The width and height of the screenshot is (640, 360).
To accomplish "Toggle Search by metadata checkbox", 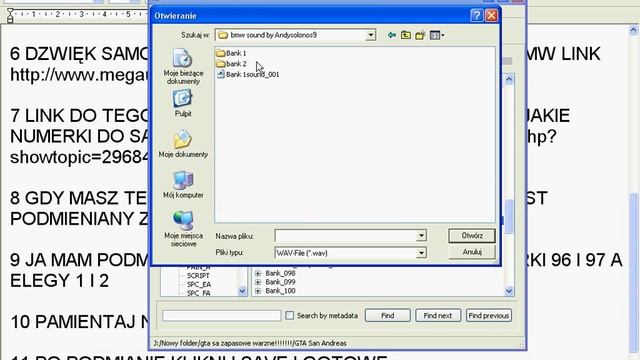I will [x=289, y=316].
